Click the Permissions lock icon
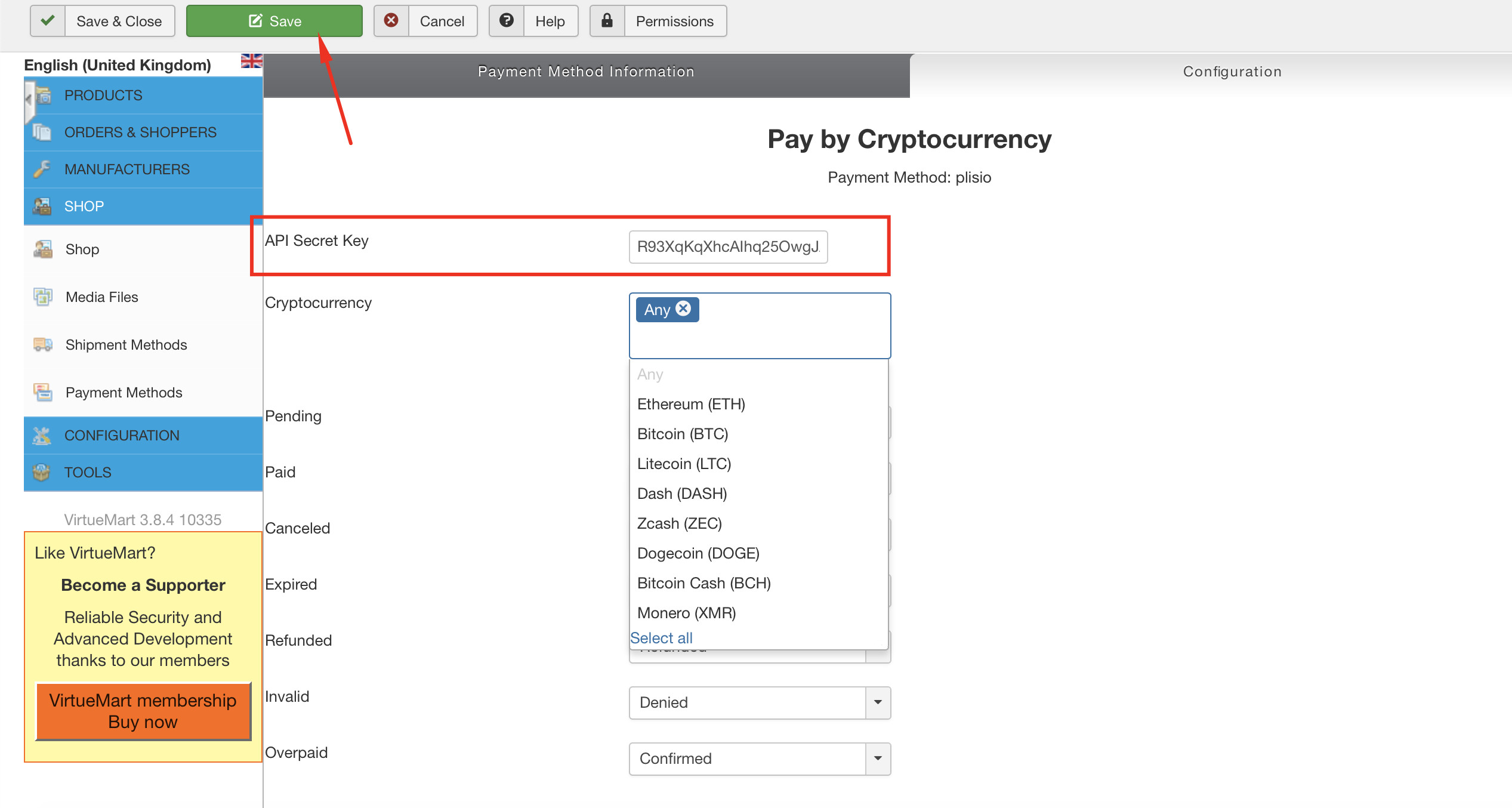This screenshot has width=1512, height=808. [607, 21]
